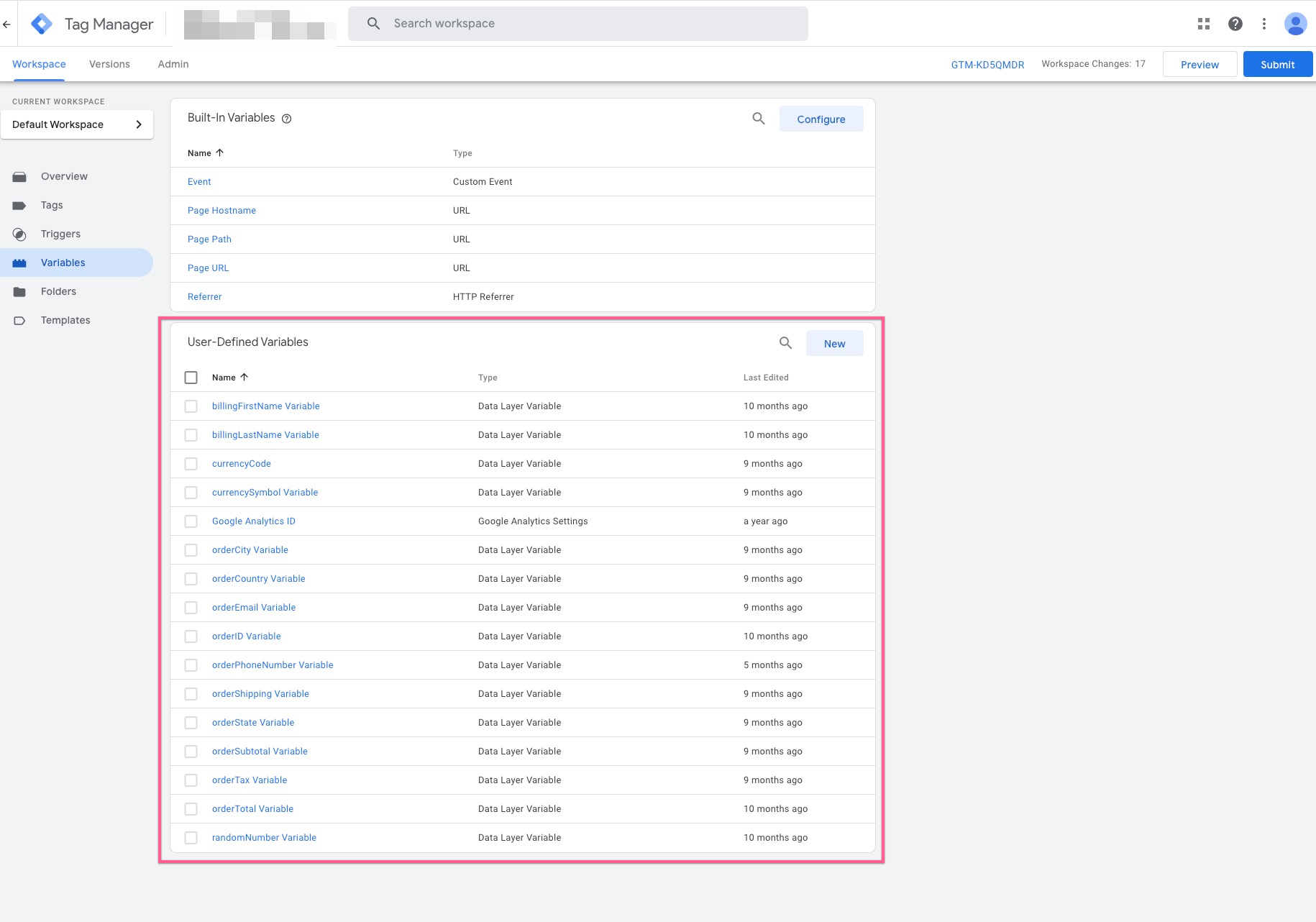The width and height of the screenshot is (1316, 922).
Task: Open Variables in the sidebar
Action: click(x=76, y=263)
